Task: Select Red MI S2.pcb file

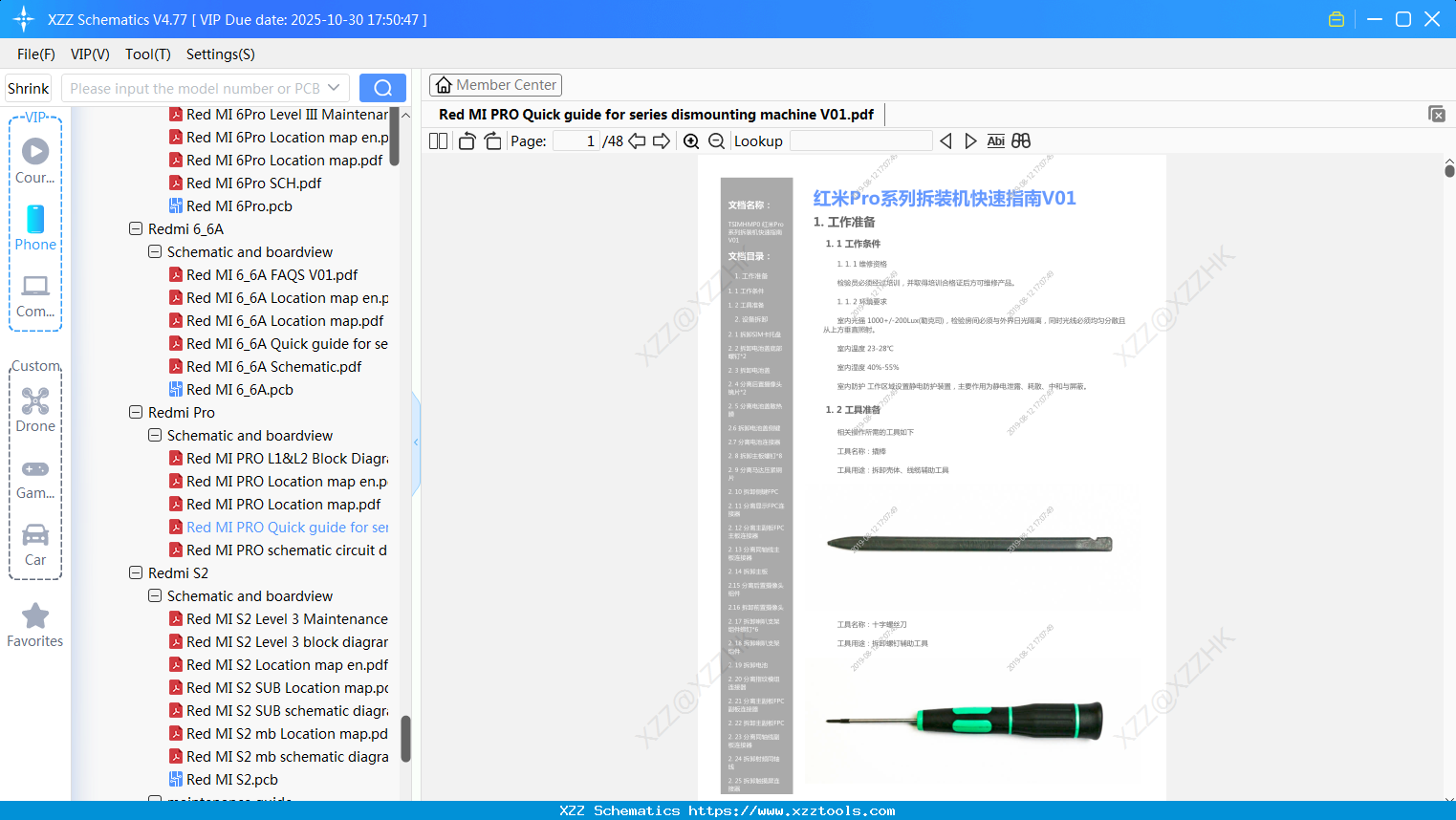Action: pyautogui.click(x=231, y=780)
